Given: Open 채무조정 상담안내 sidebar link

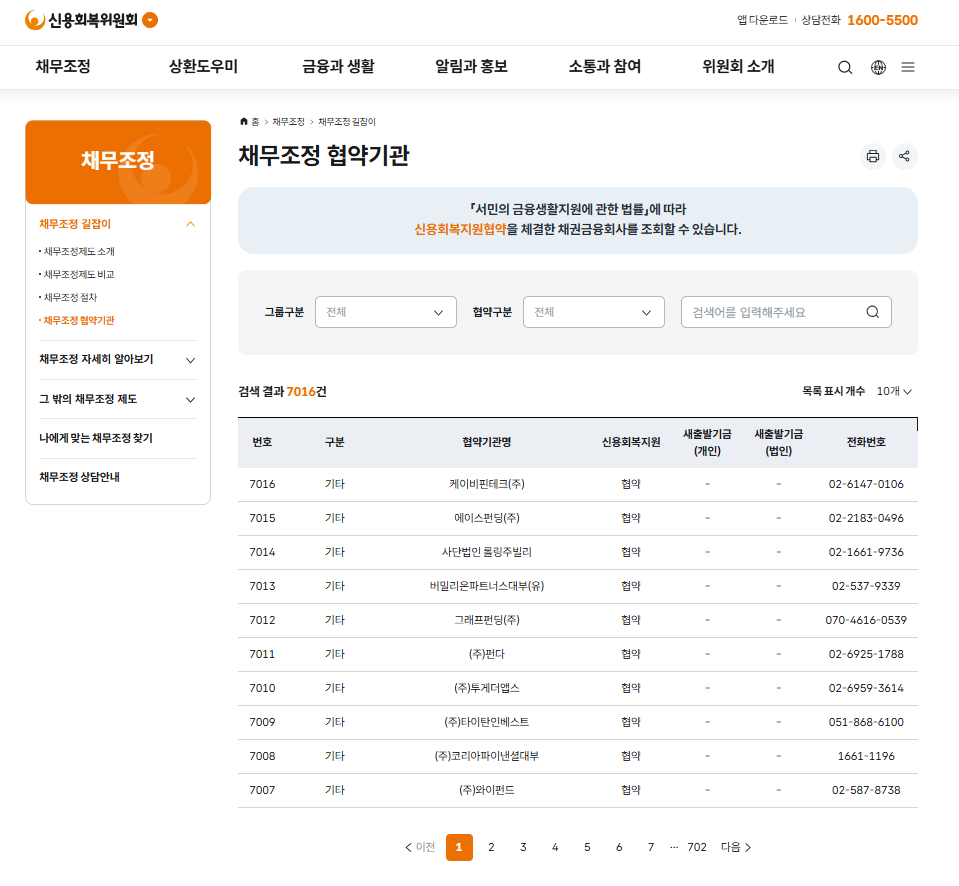Looking at the screenshot, I should click(80, 478).
